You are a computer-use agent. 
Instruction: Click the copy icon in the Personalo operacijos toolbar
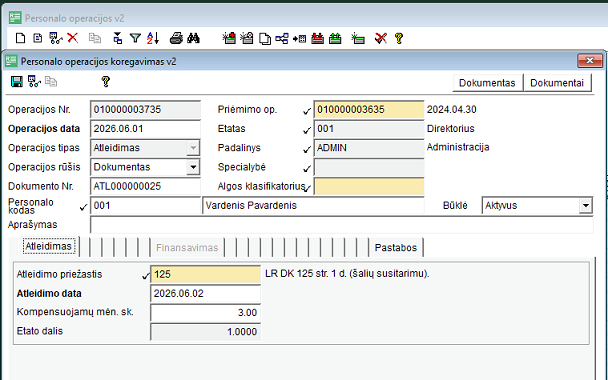(x=95, y=38)
